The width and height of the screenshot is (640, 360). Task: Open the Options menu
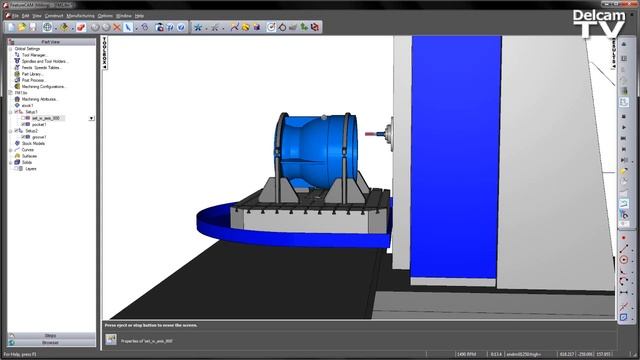coord(105,16)
